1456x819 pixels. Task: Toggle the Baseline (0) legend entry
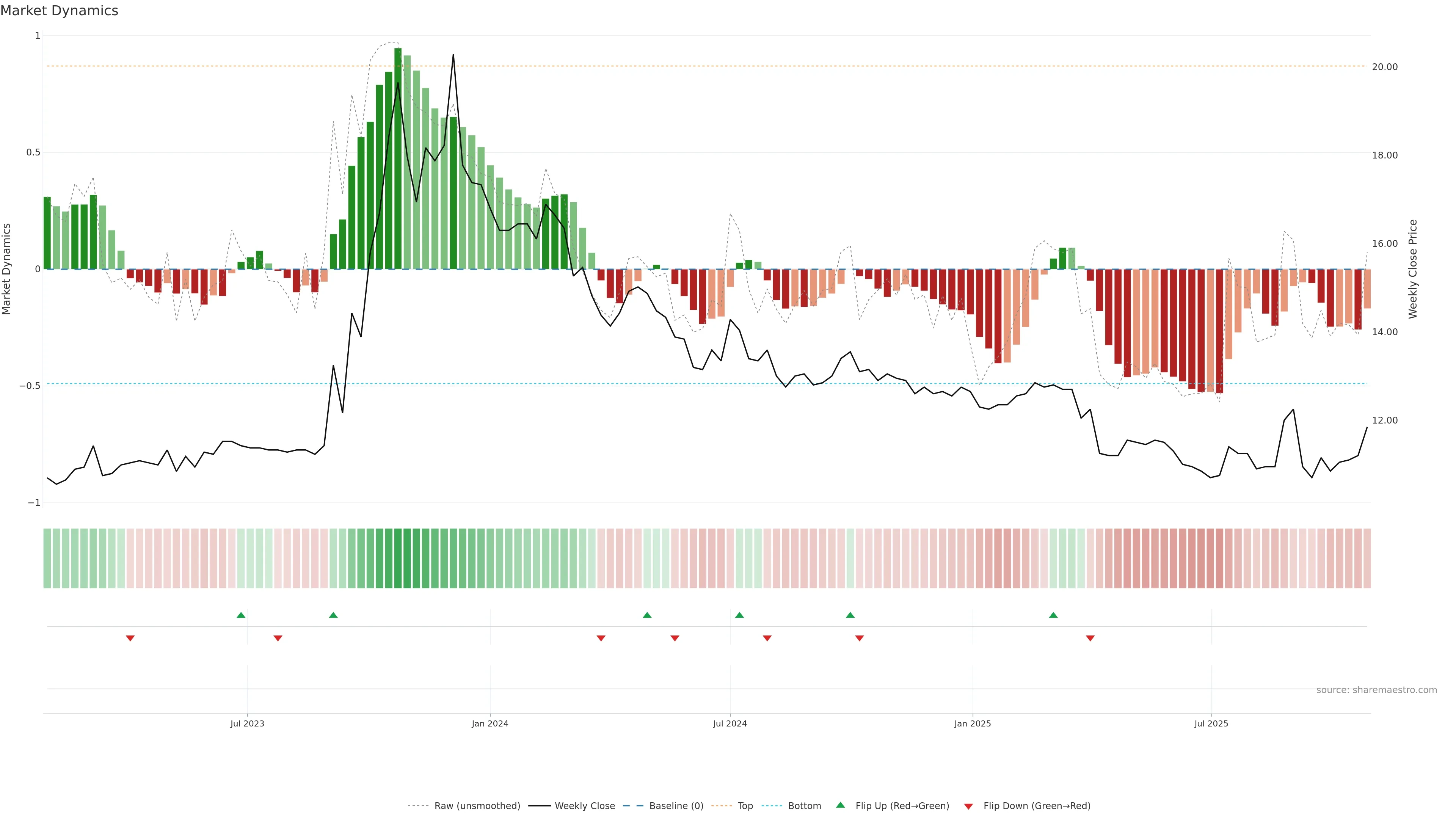[676, 806]
